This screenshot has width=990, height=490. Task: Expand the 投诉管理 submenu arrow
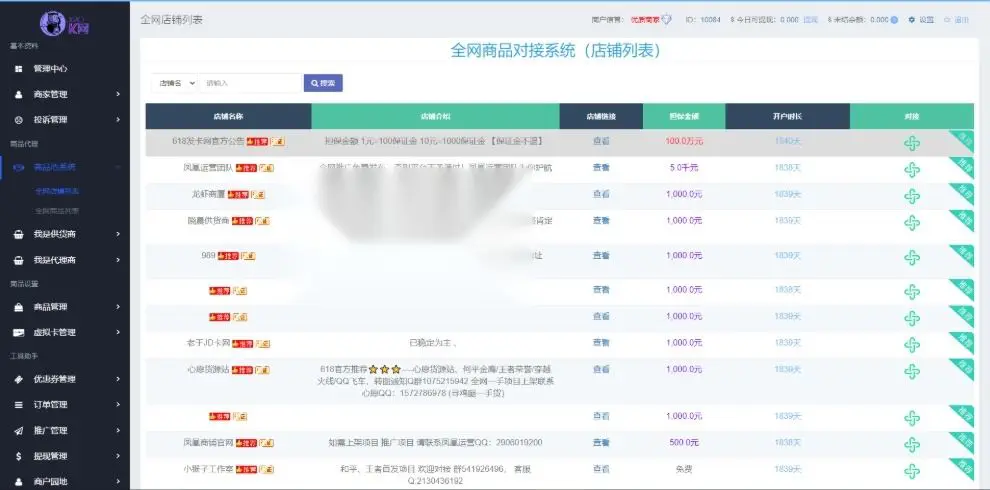coord(118,119)
